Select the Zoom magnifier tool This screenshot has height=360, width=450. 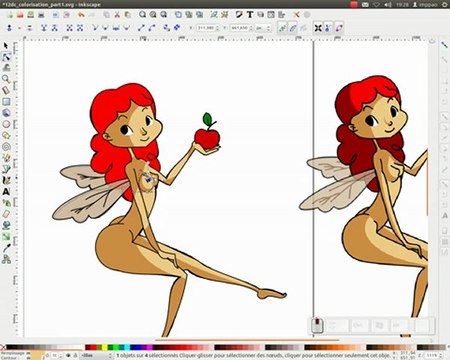coord(6,79)
